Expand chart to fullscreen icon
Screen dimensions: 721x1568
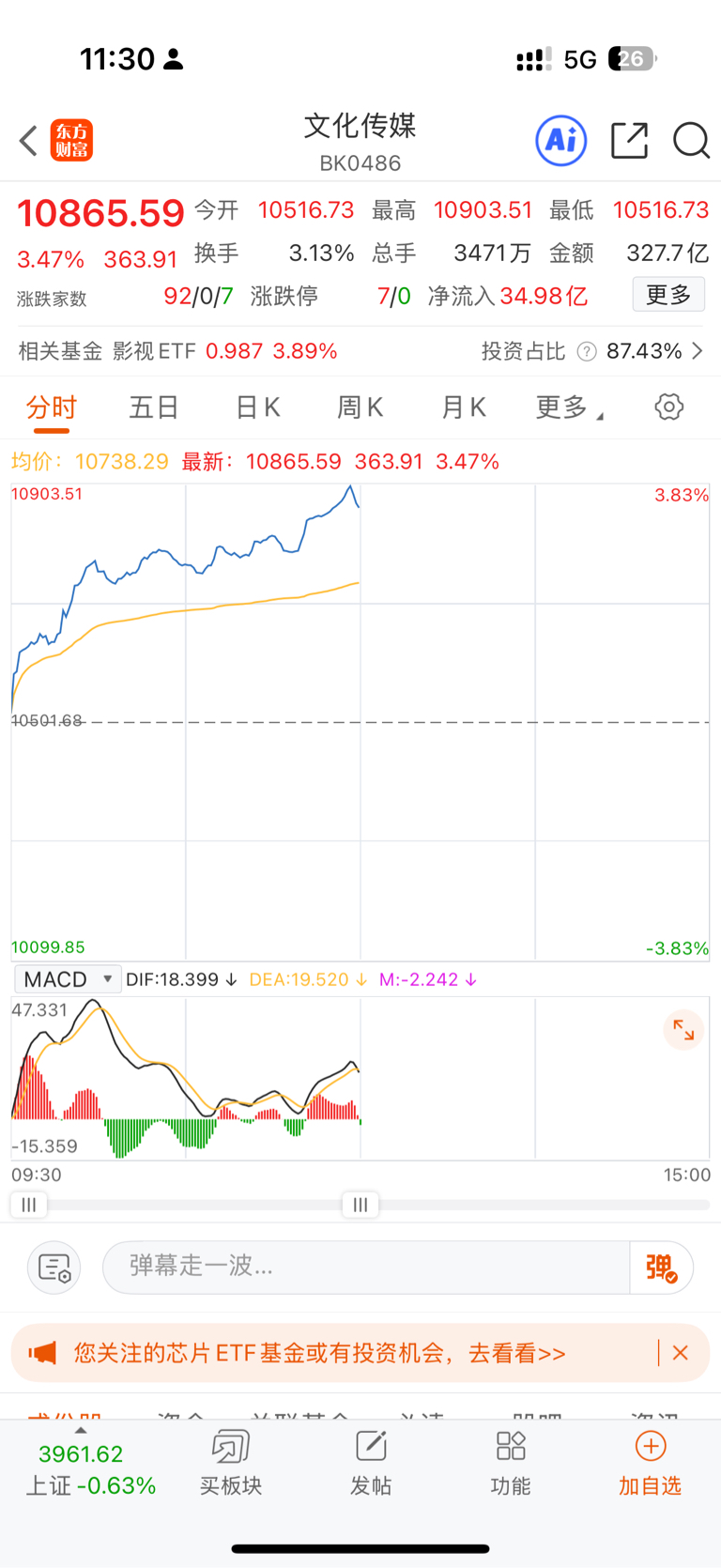click(683, 1031)
